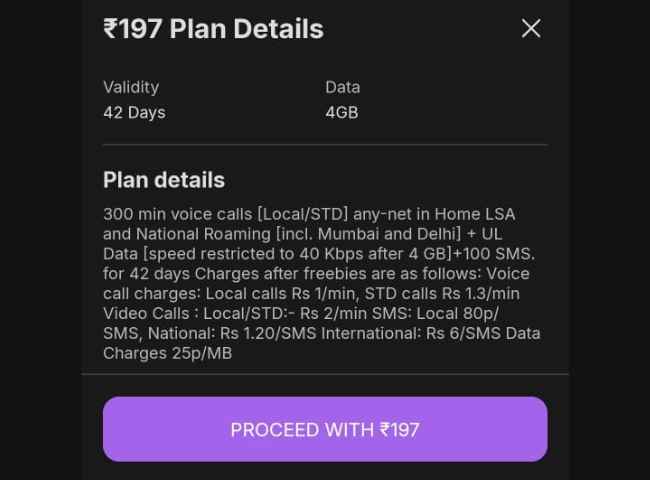
Task: Select the 42 Days validity value
Action: [x=134, y=112]
